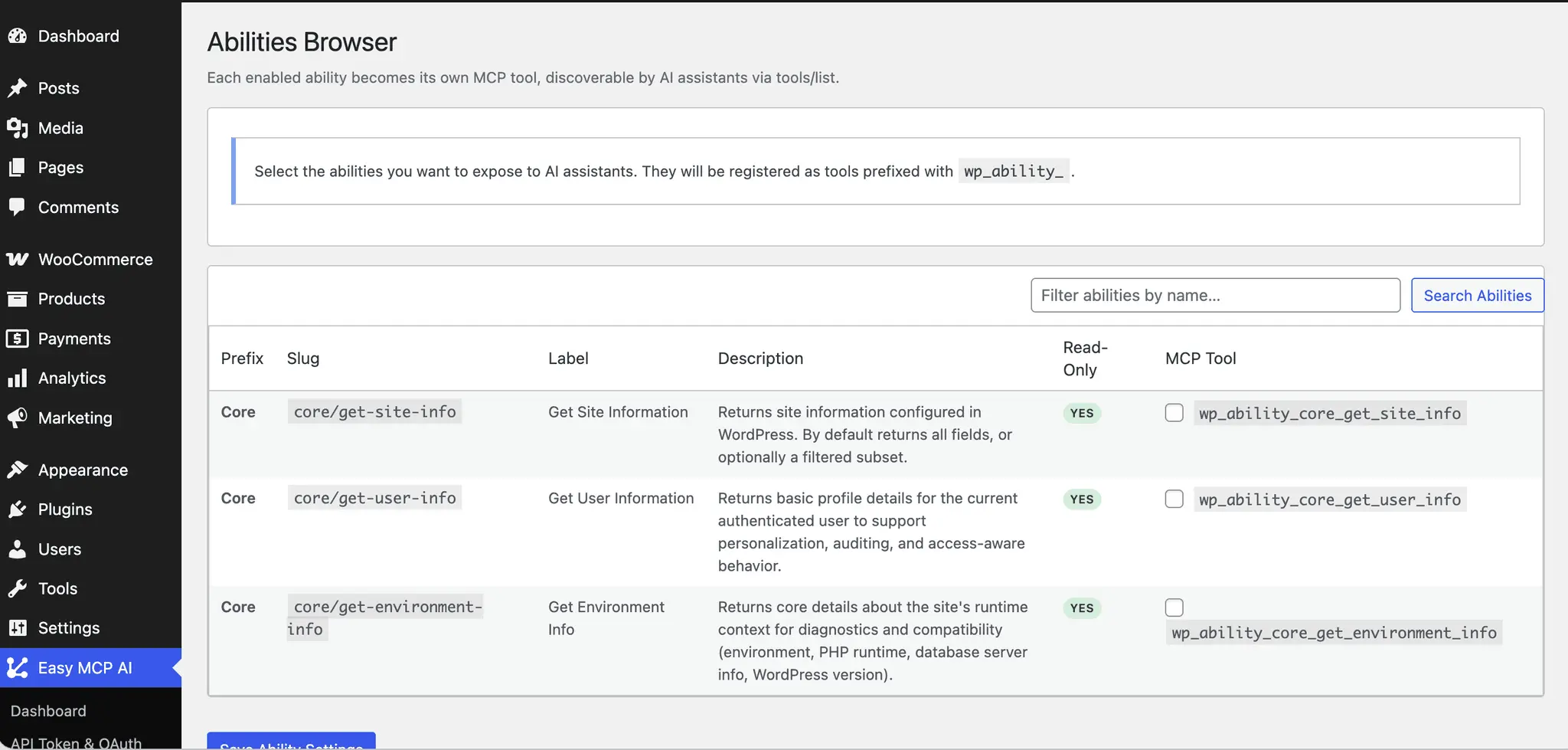
Task: Open the Media menu item
Action: 90,128
